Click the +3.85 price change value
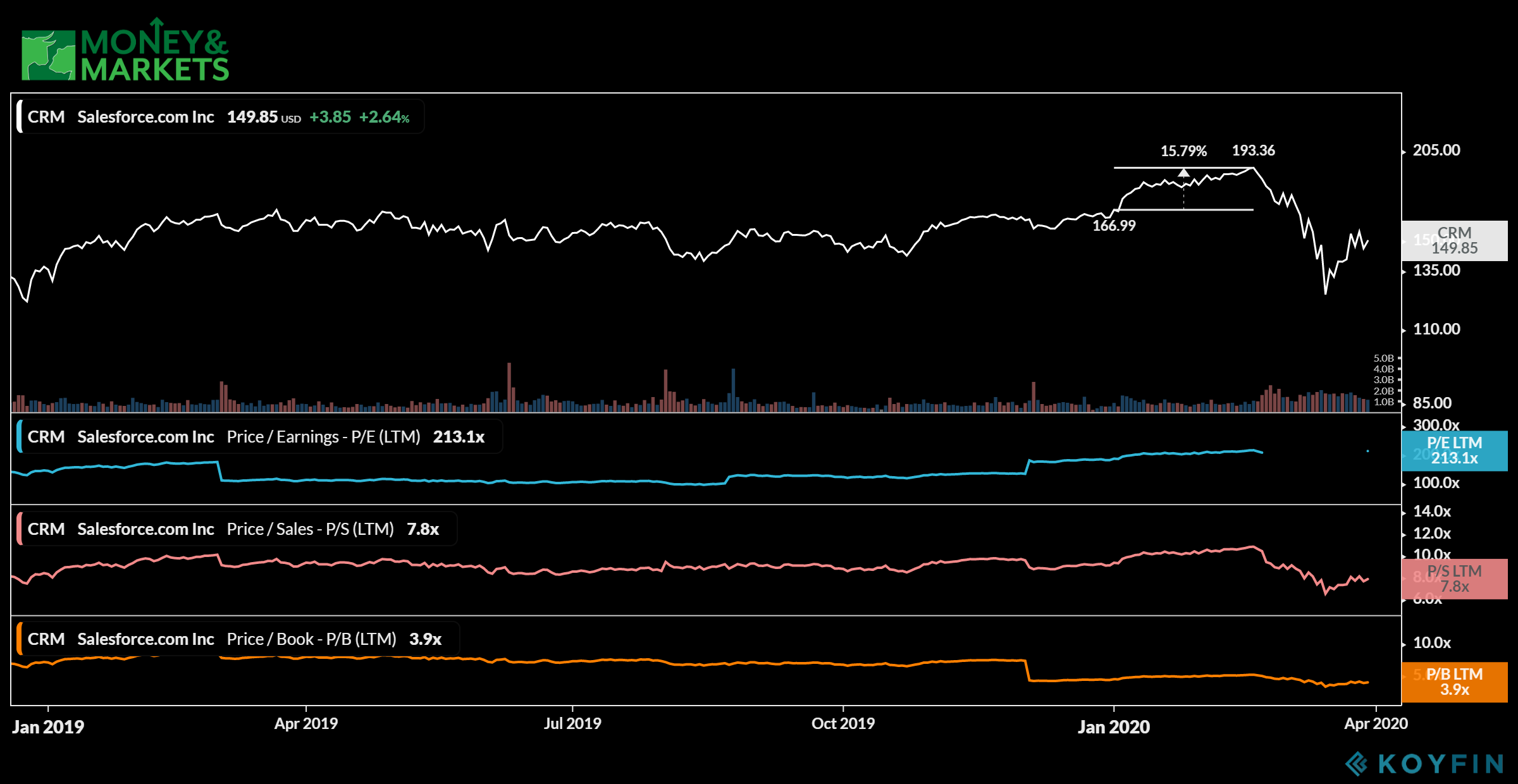The height and width of the screenshot is (784, 1518). (x=330, y=117)
